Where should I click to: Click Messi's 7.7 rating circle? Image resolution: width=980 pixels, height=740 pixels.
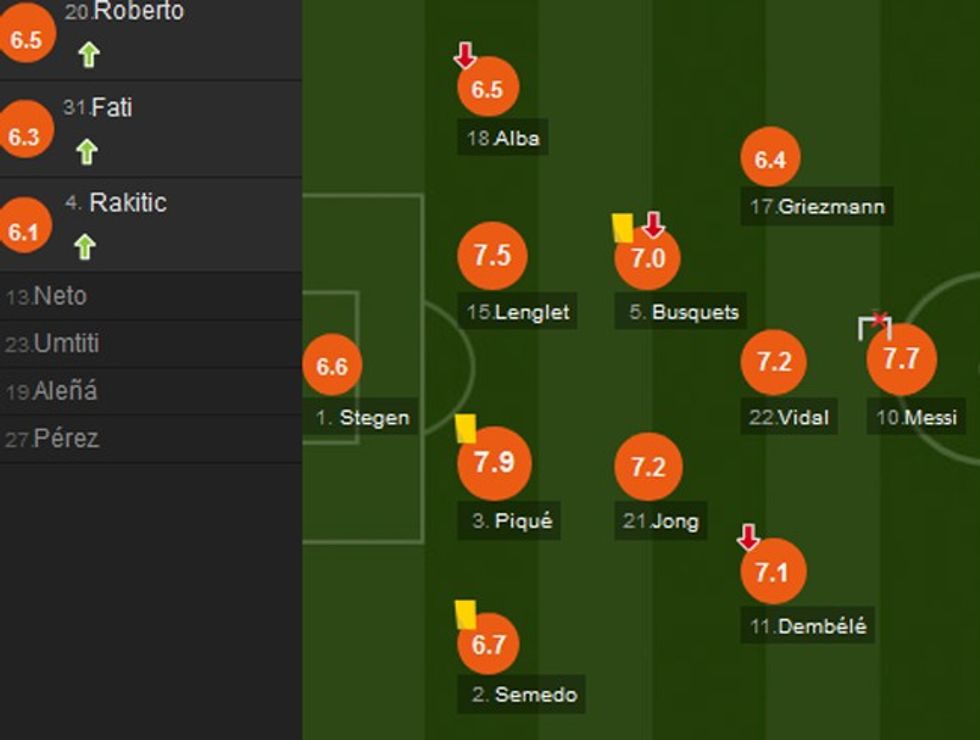[901, 359]
